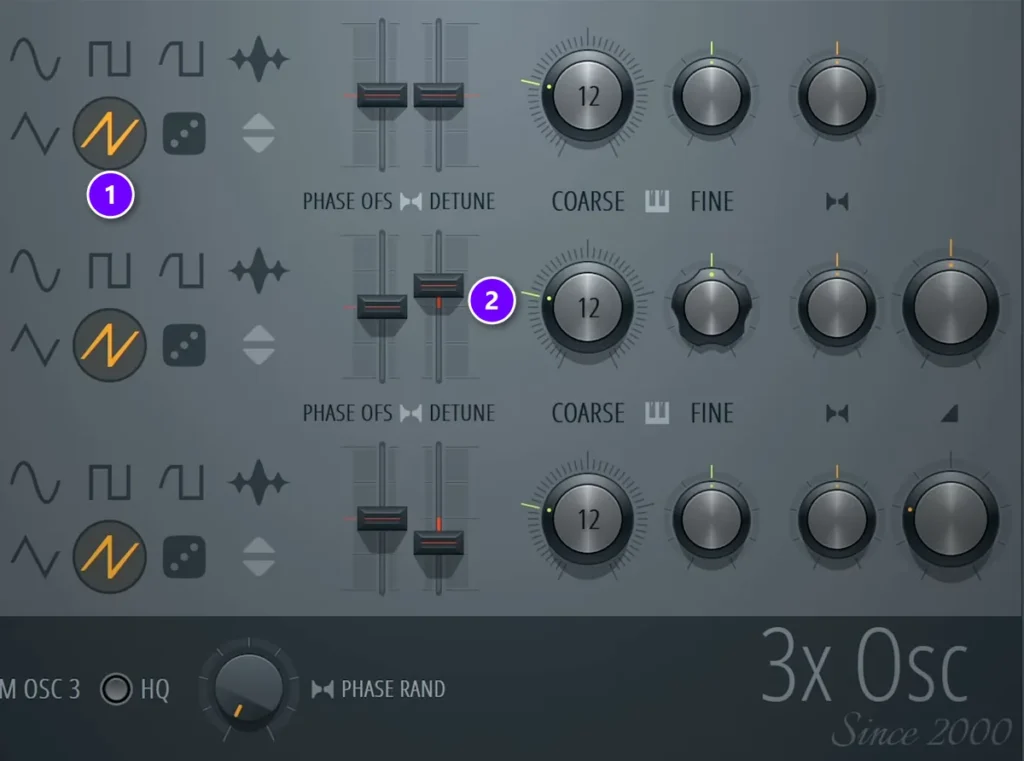Image resolution: width=1024 pixels, height=761 pixels.
Task: Select noise shape for oscillator 1
Action: (259, 59)
